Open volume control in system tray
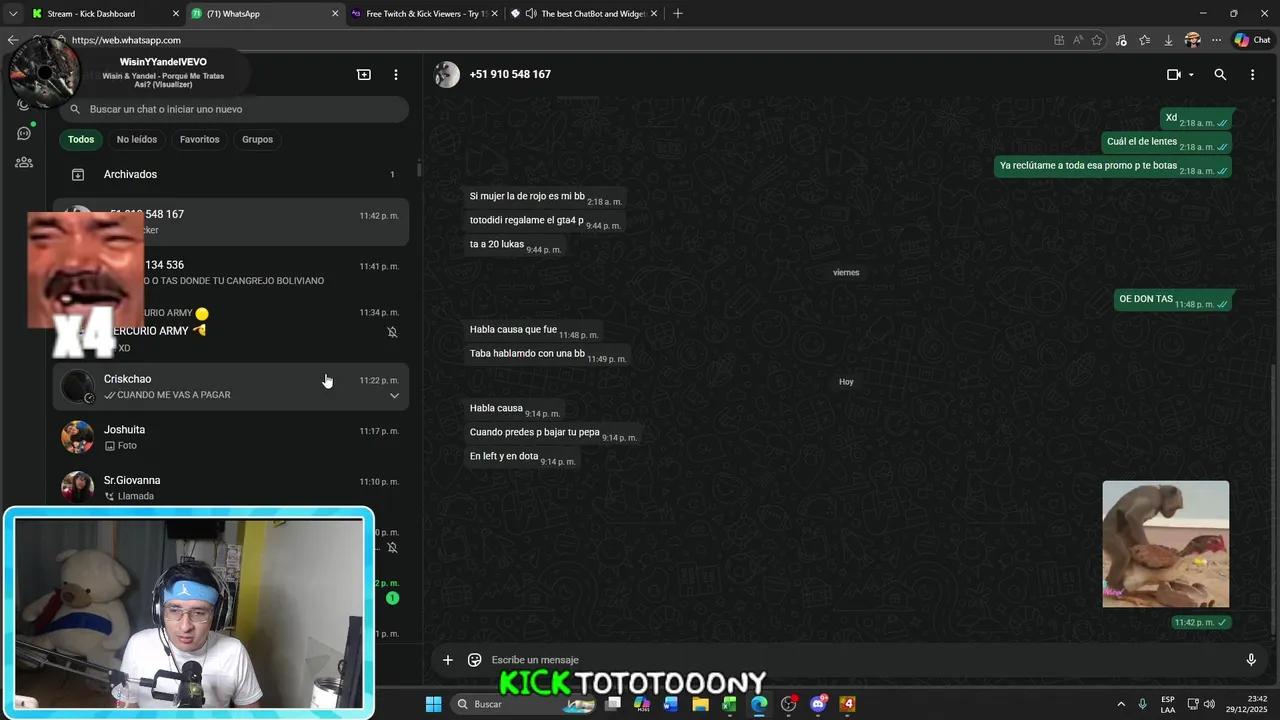1280x720 pixels. [x=1210, y=704]
